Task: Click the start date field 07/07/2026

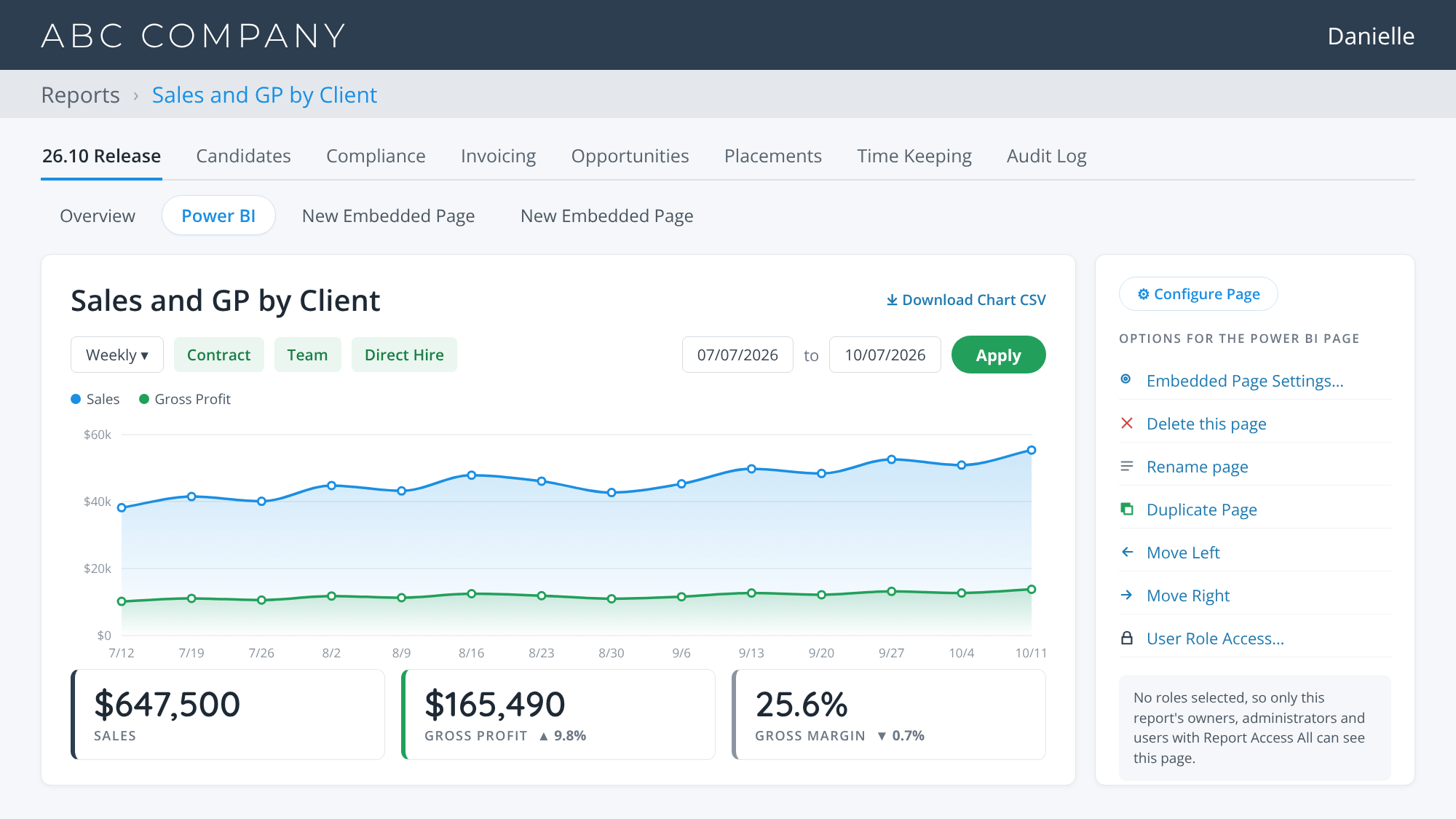Action: 737,355
